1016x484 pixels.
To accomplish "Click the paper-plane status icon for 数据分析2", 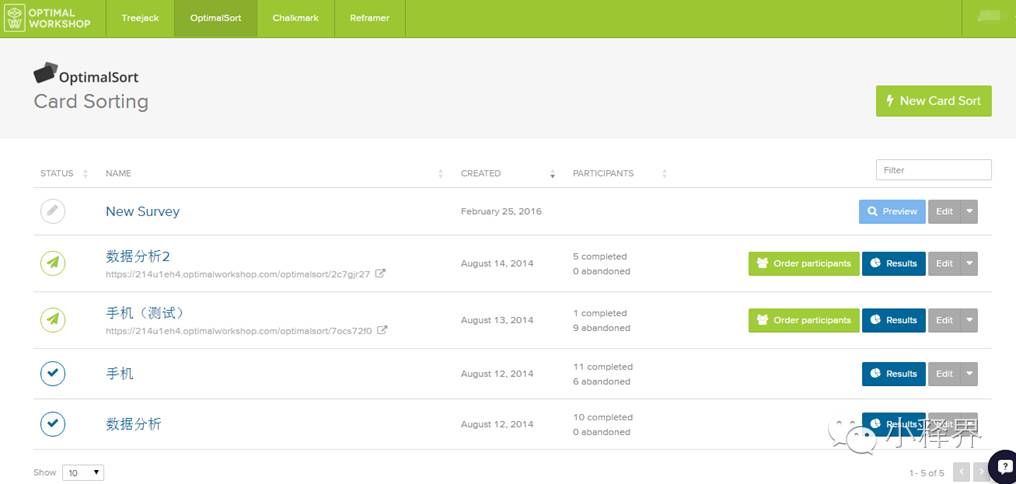I will tap(53, 263).
